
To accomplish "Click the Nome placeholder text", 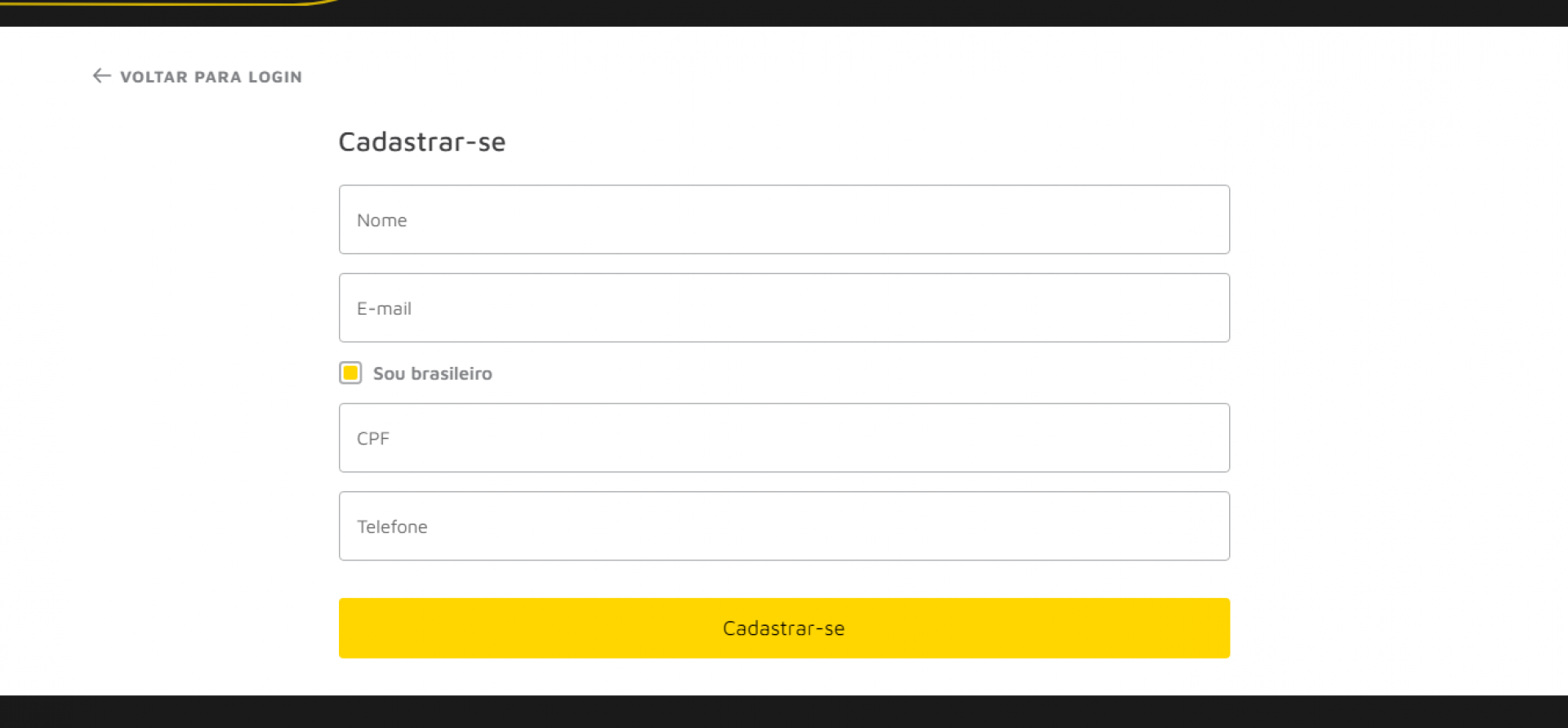I will point(381,221).
